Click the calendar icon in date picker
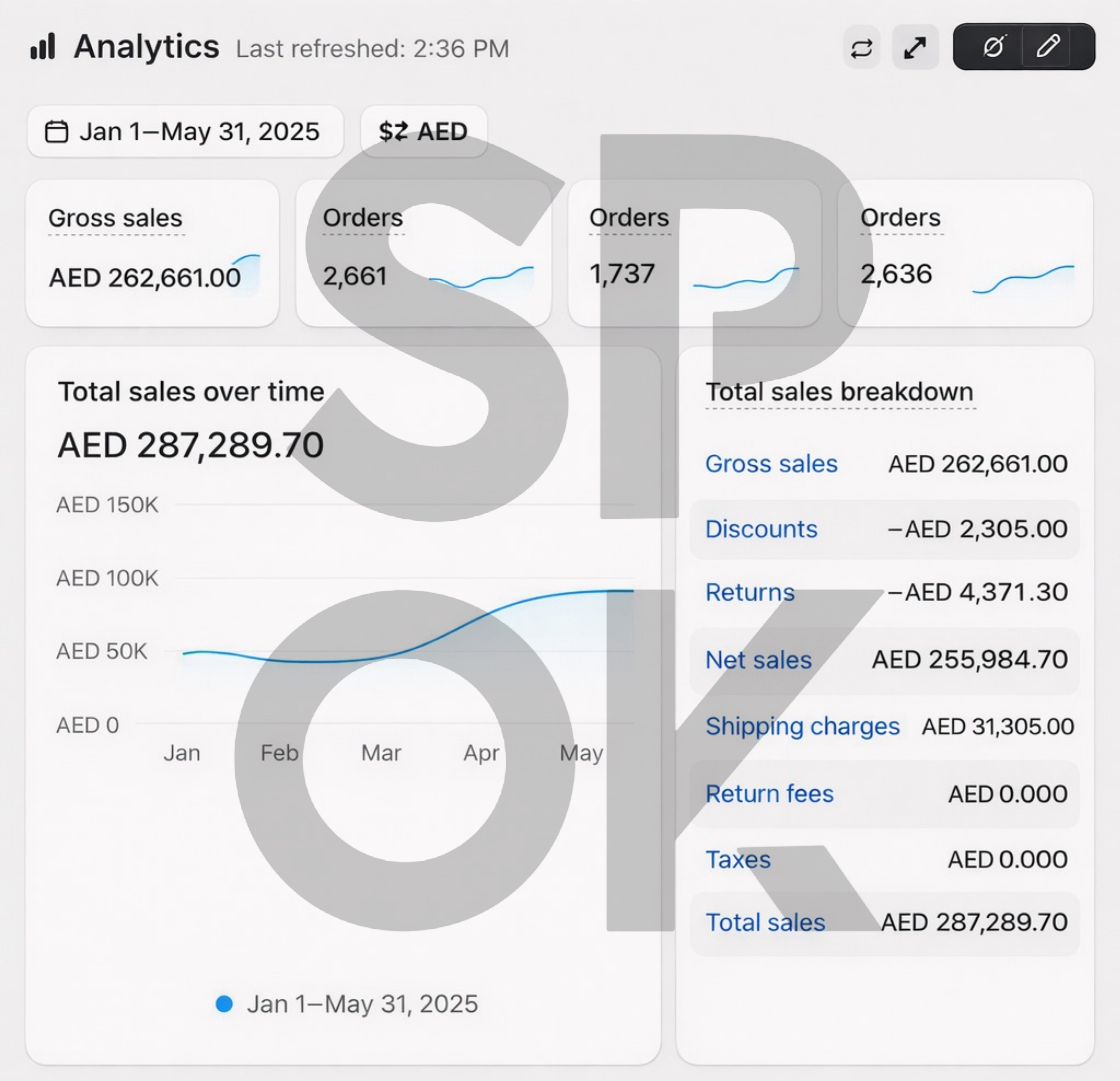This screenshot has width=1120, height=1081. click(x=57, y=131)
